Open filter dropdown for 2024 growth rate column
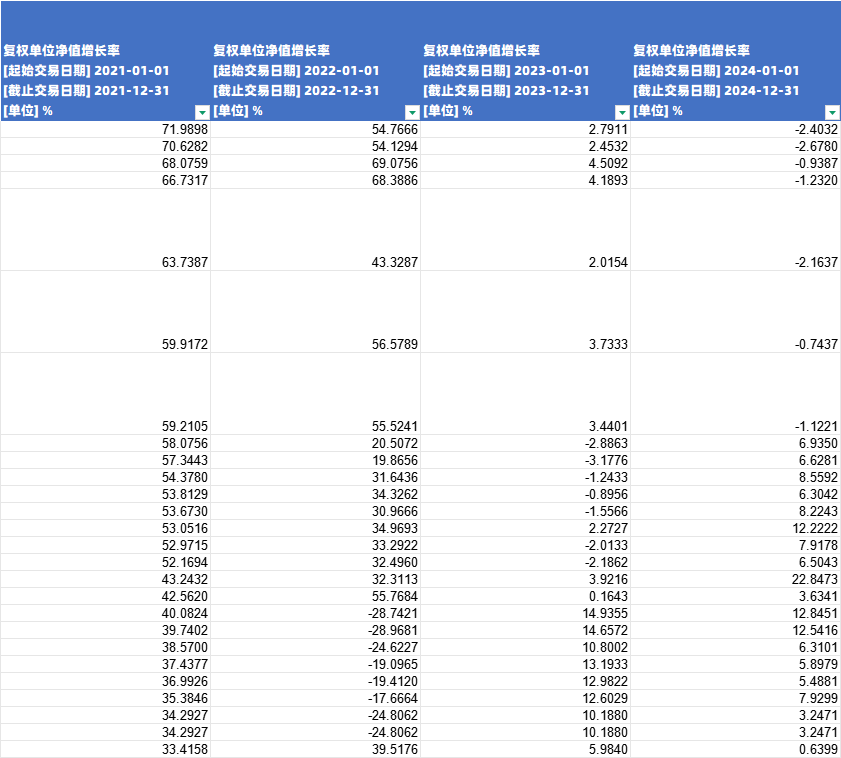Screen dimensions: 841x758 pos(832,112)
